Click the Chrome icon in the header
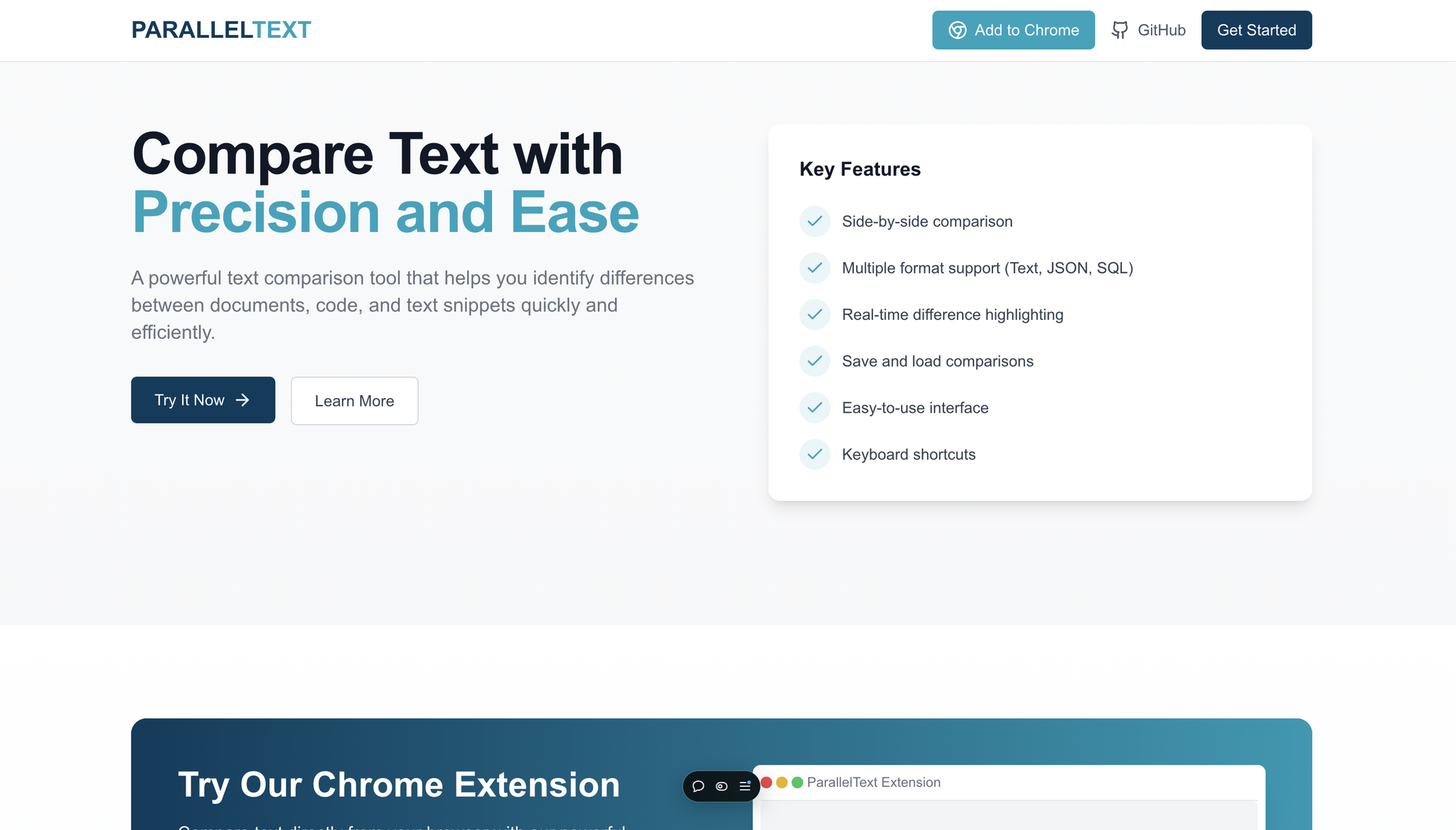Image resolution: width=1456 pixels, height=830 pixels. pyautogui.click(x=958, y=30)
